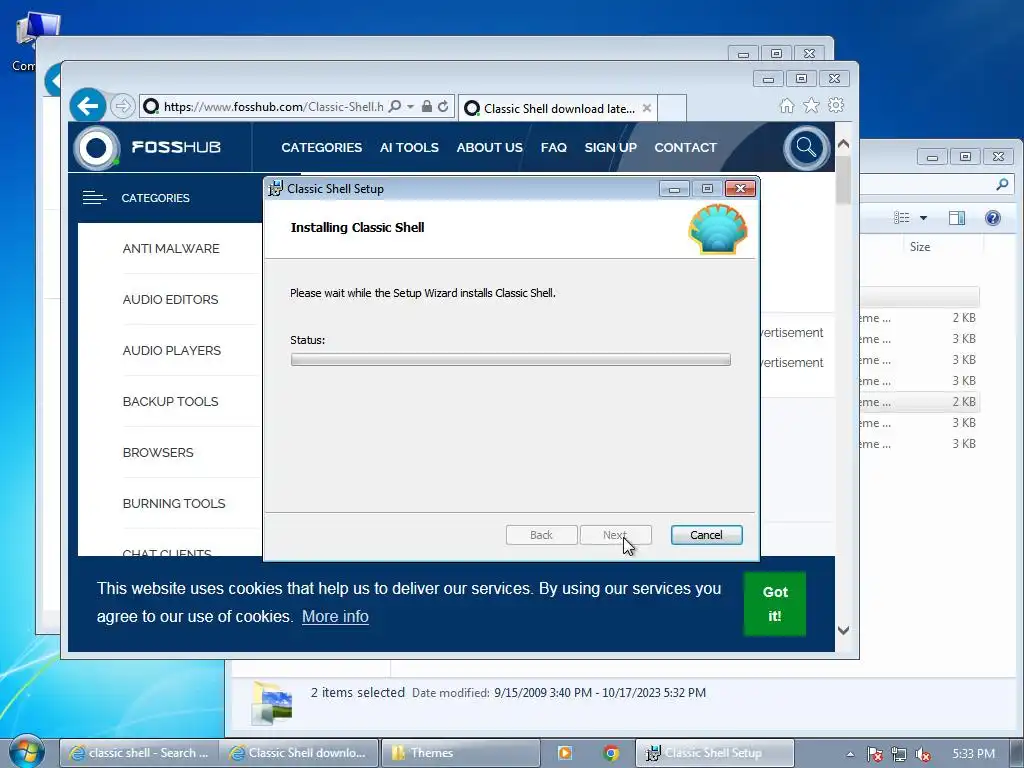Click the Explorer change view icon
The width and height of the screenshot is (1024, 768).
[x=901, y=217]
